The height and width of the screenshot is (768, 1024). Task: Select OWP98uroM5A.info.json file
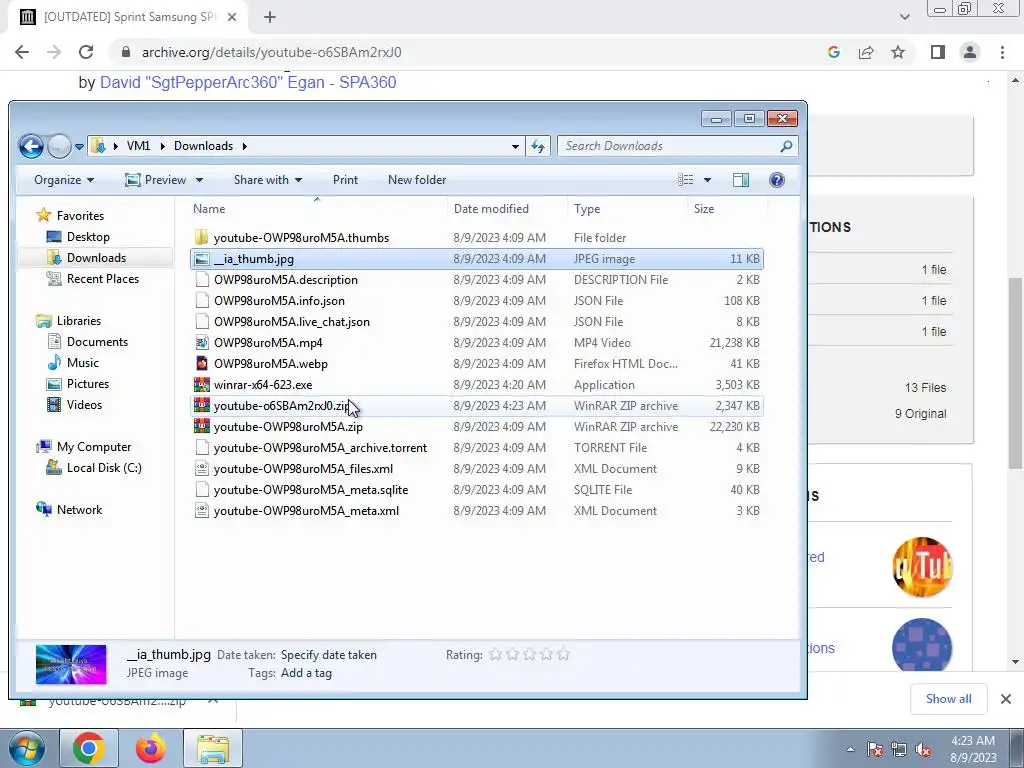tap(279, 300)
